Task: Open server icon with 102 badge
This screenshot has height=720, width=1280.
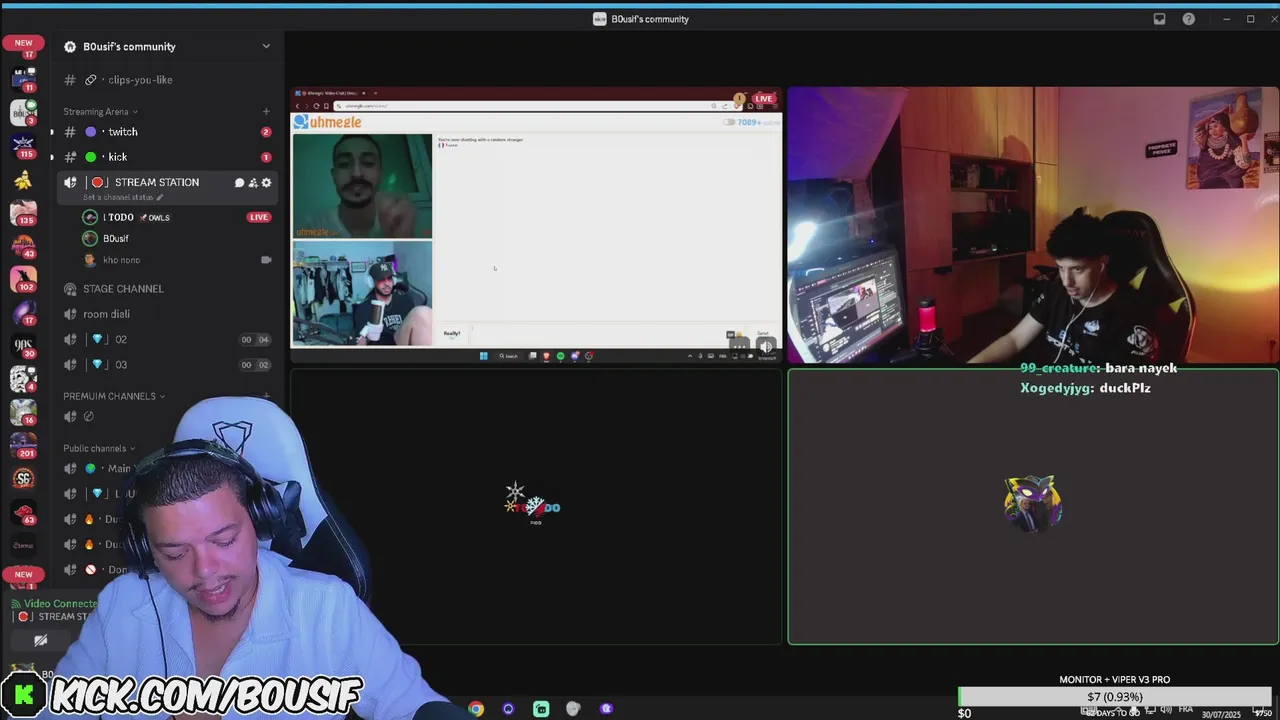Action: click(23, 278)
